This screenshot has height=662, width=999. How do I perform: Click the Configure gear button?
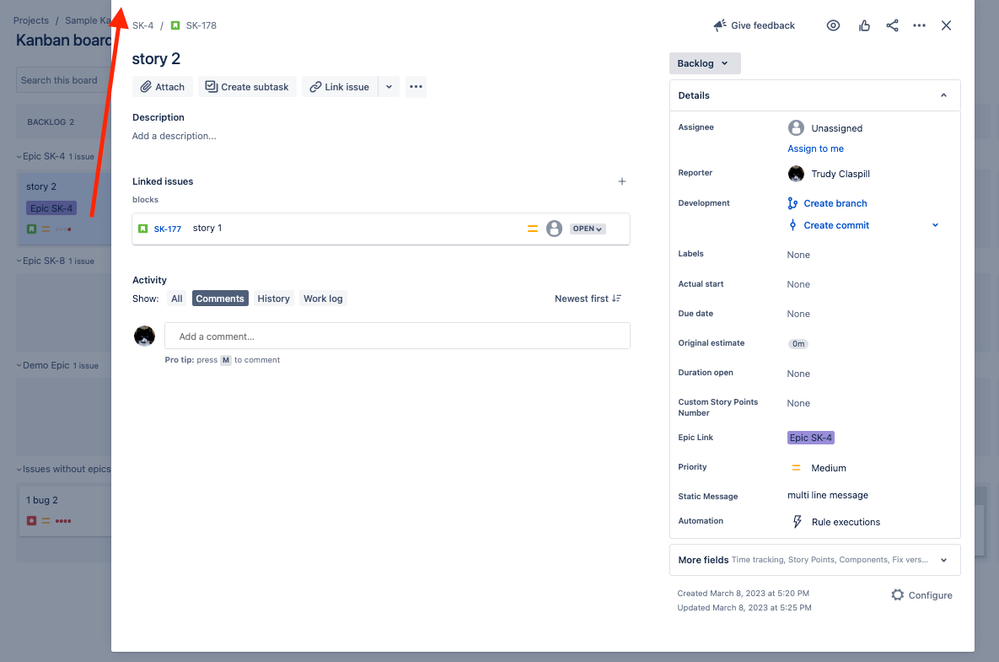coord(922,595)
